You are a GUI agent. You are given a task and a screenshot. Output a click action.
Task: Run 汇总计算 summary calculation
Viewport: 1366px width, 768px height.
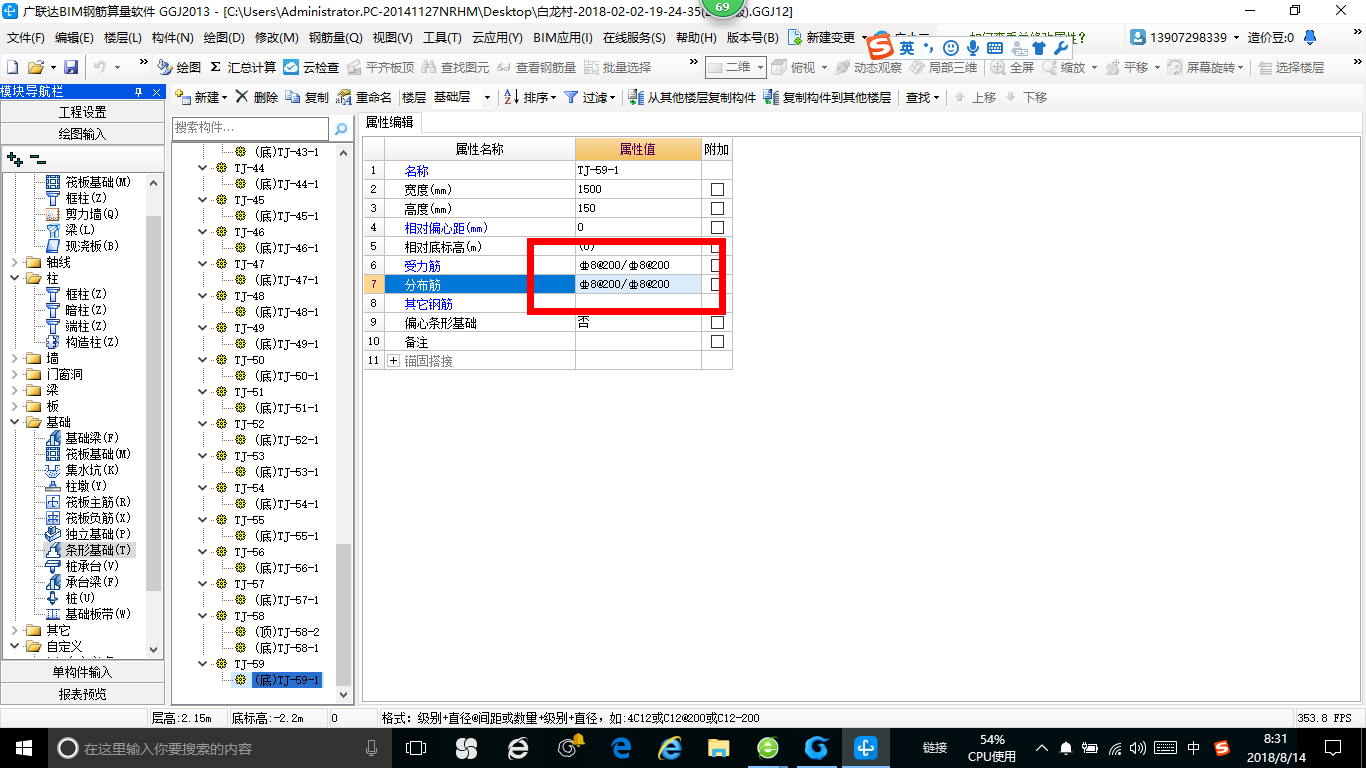click(243, 67)
